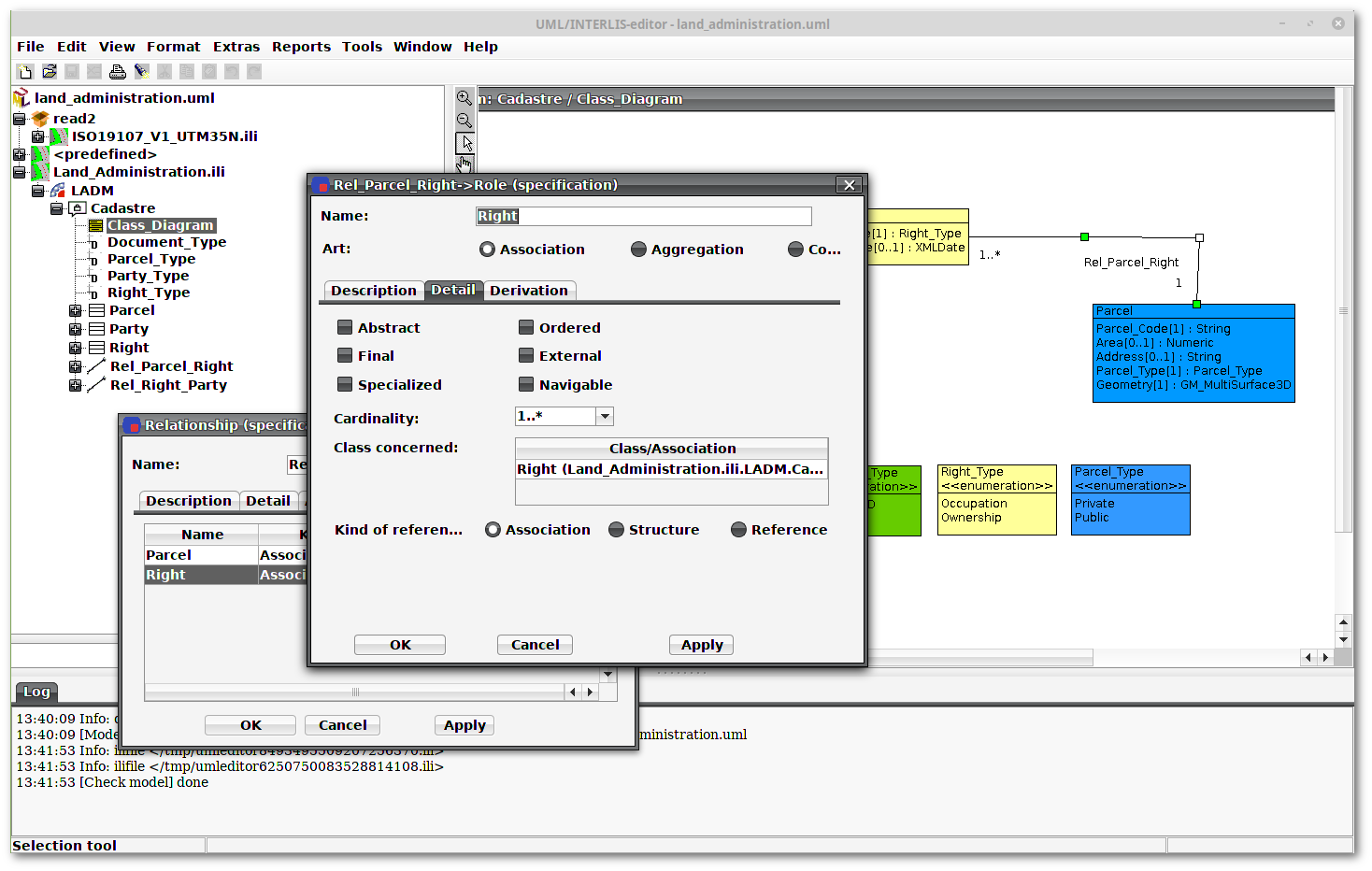Open the Detail tab in Relationship dialog

[268, 501]
